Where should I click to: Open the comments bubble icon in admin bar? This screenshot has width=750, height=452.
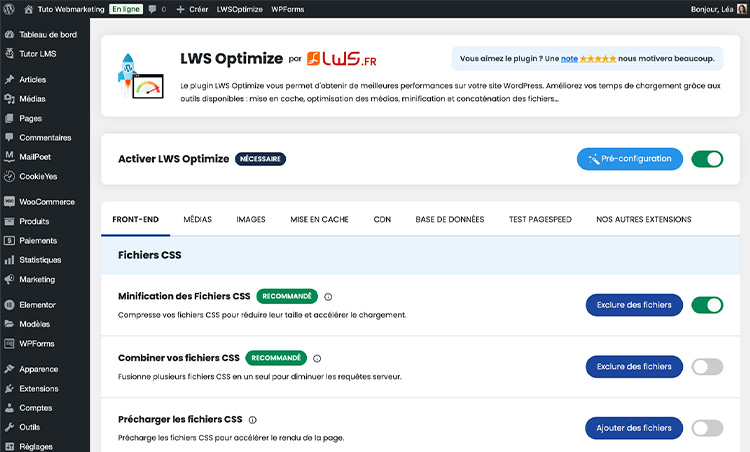(152, 9)
